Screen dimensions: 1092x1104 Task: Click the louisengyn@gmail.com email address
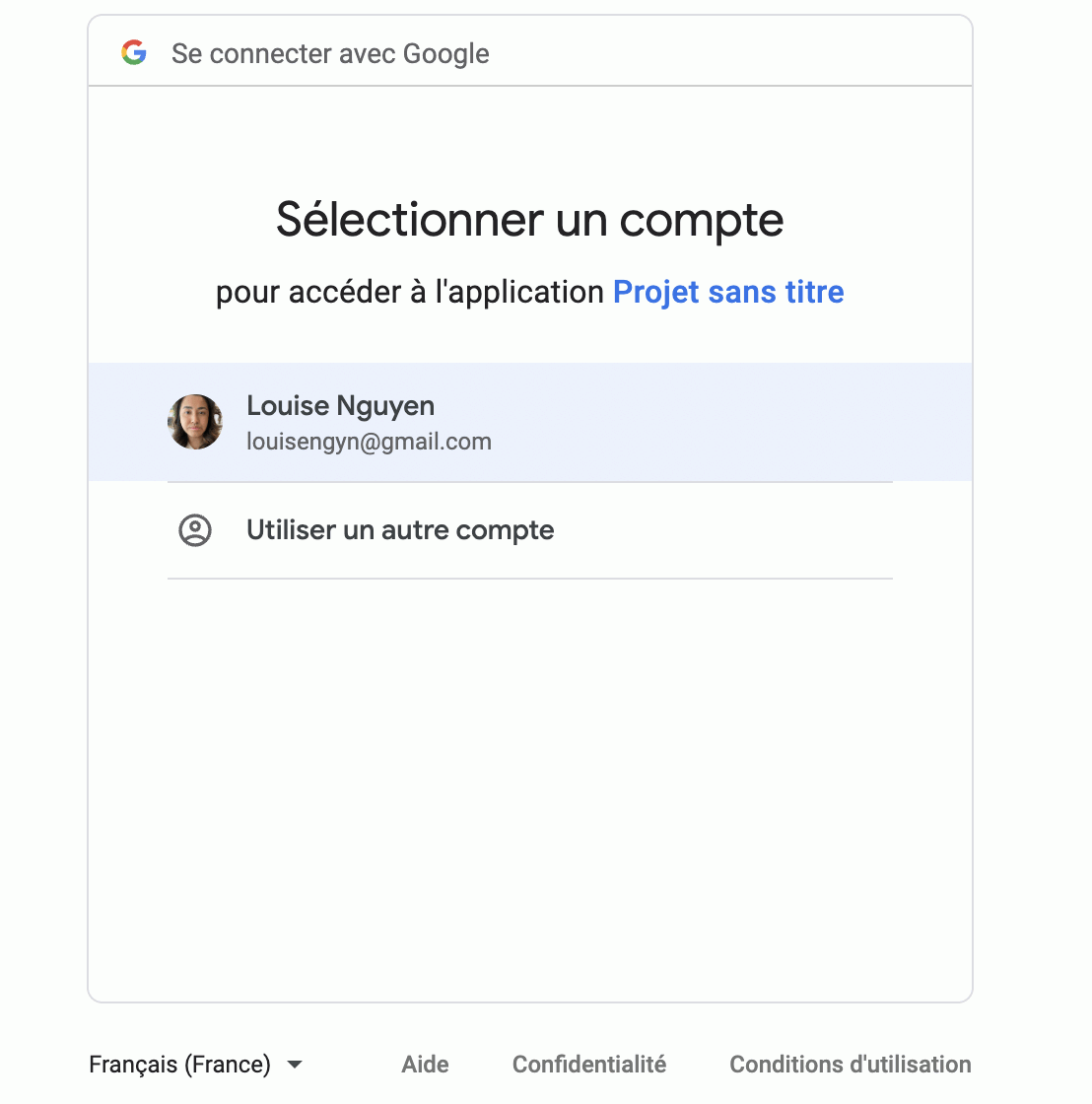click(369, 442)
